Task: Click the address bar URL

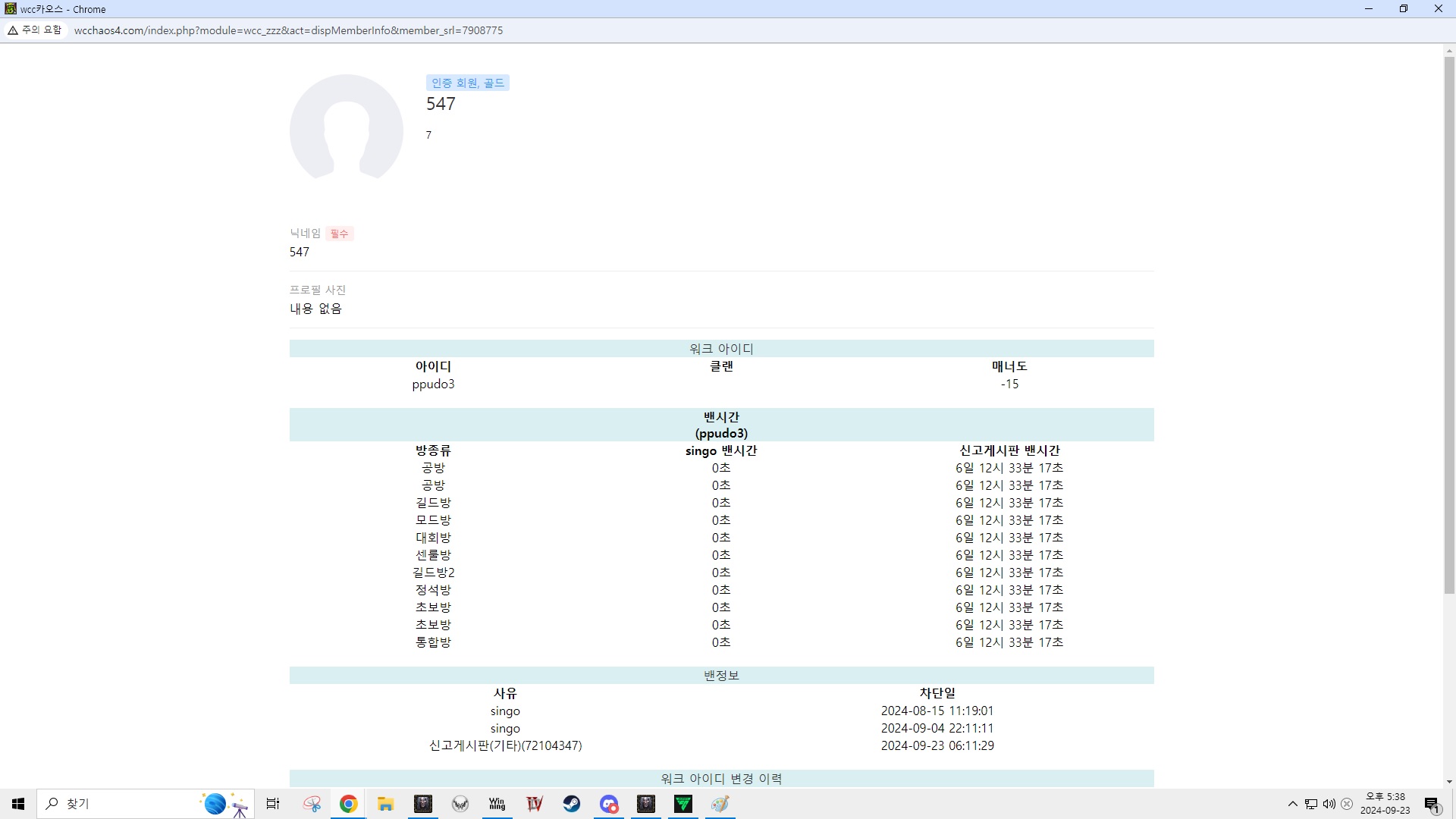Action: 288,30
